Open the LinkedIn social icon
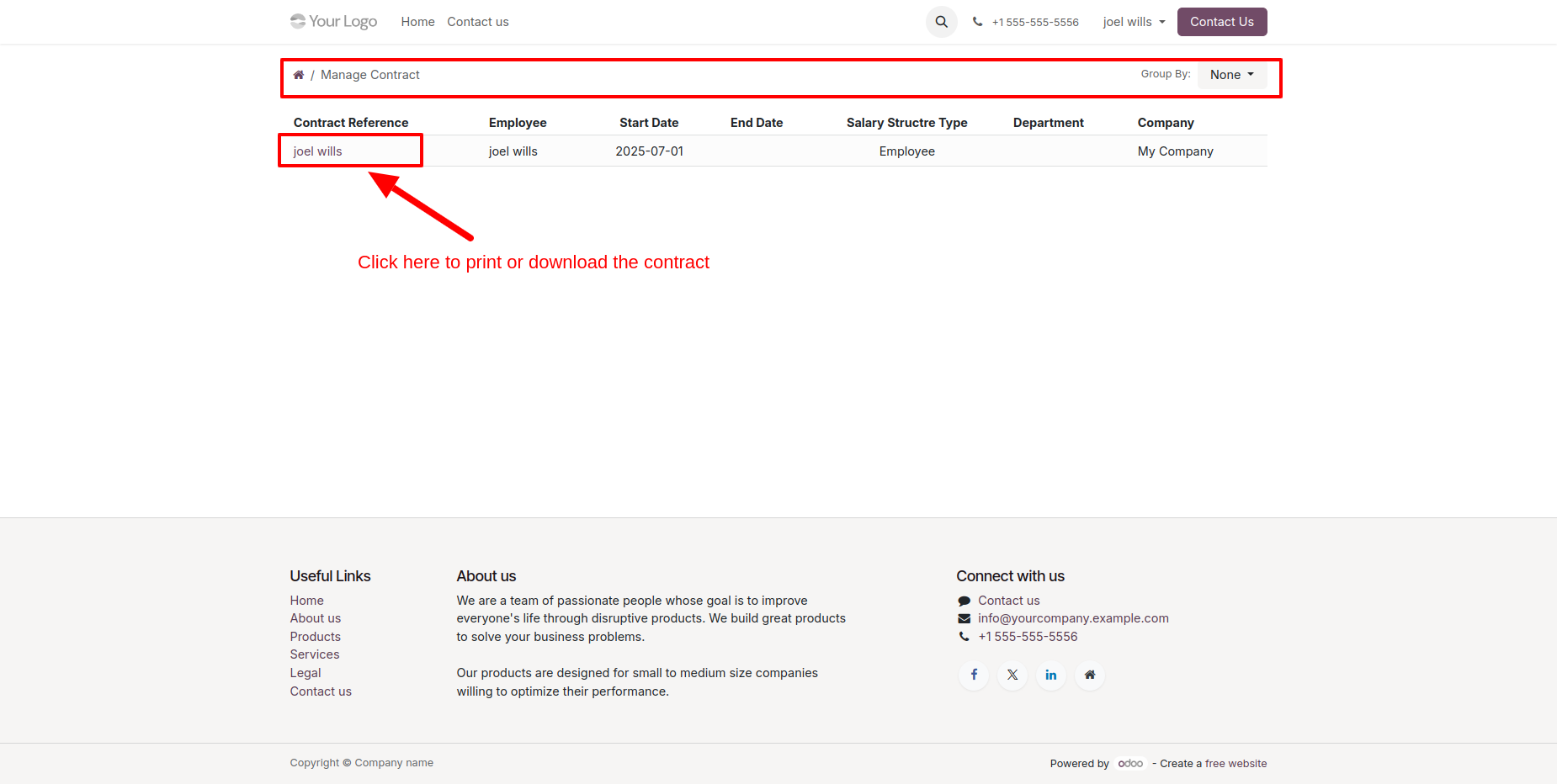1557x784 pixels. [x=1051, y=675]
